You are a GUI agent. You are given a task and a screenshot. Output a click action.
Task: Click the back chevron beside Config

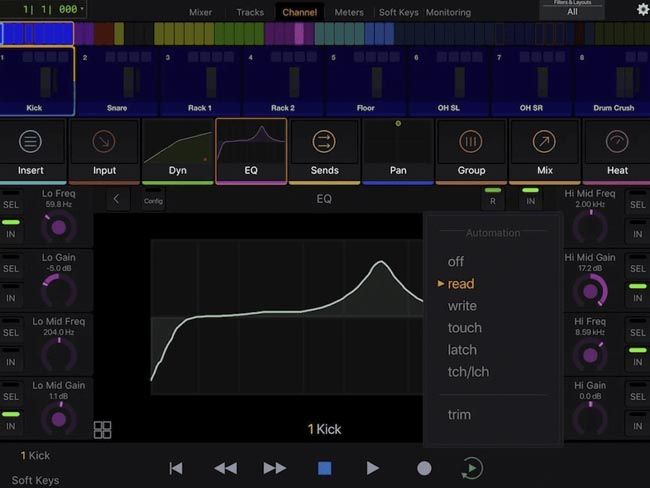point(117,199)
